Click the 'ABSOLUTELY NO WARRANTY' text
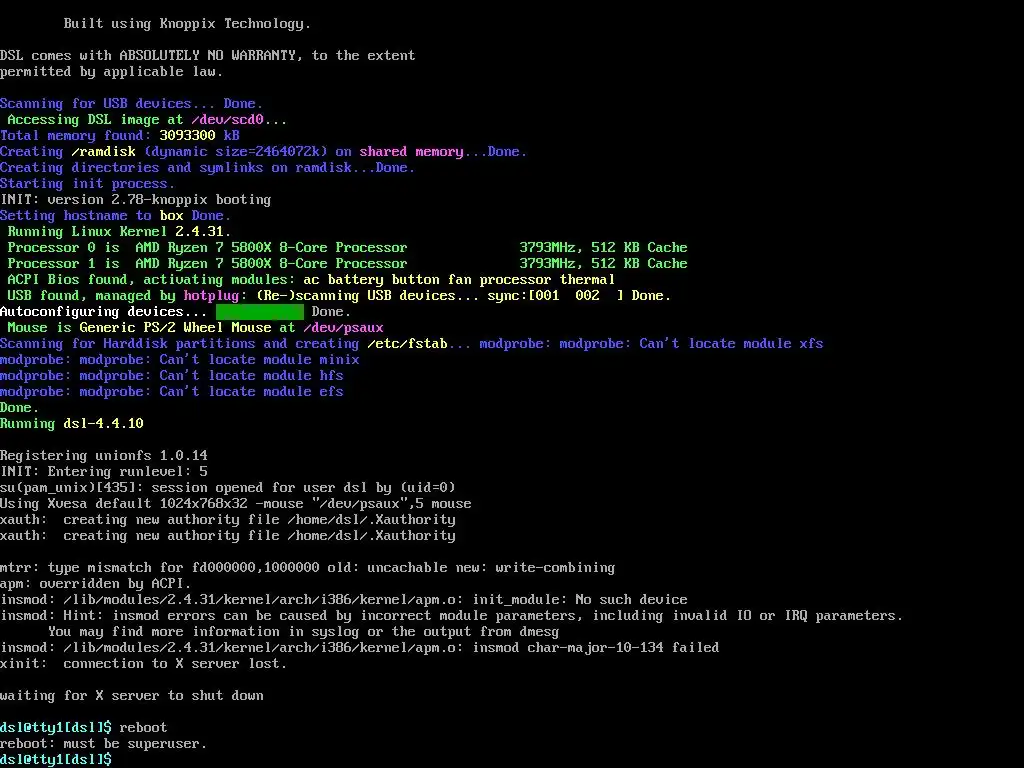This screenshot has width=1024, height=768. pyautogui.click(x=208, y=56)
